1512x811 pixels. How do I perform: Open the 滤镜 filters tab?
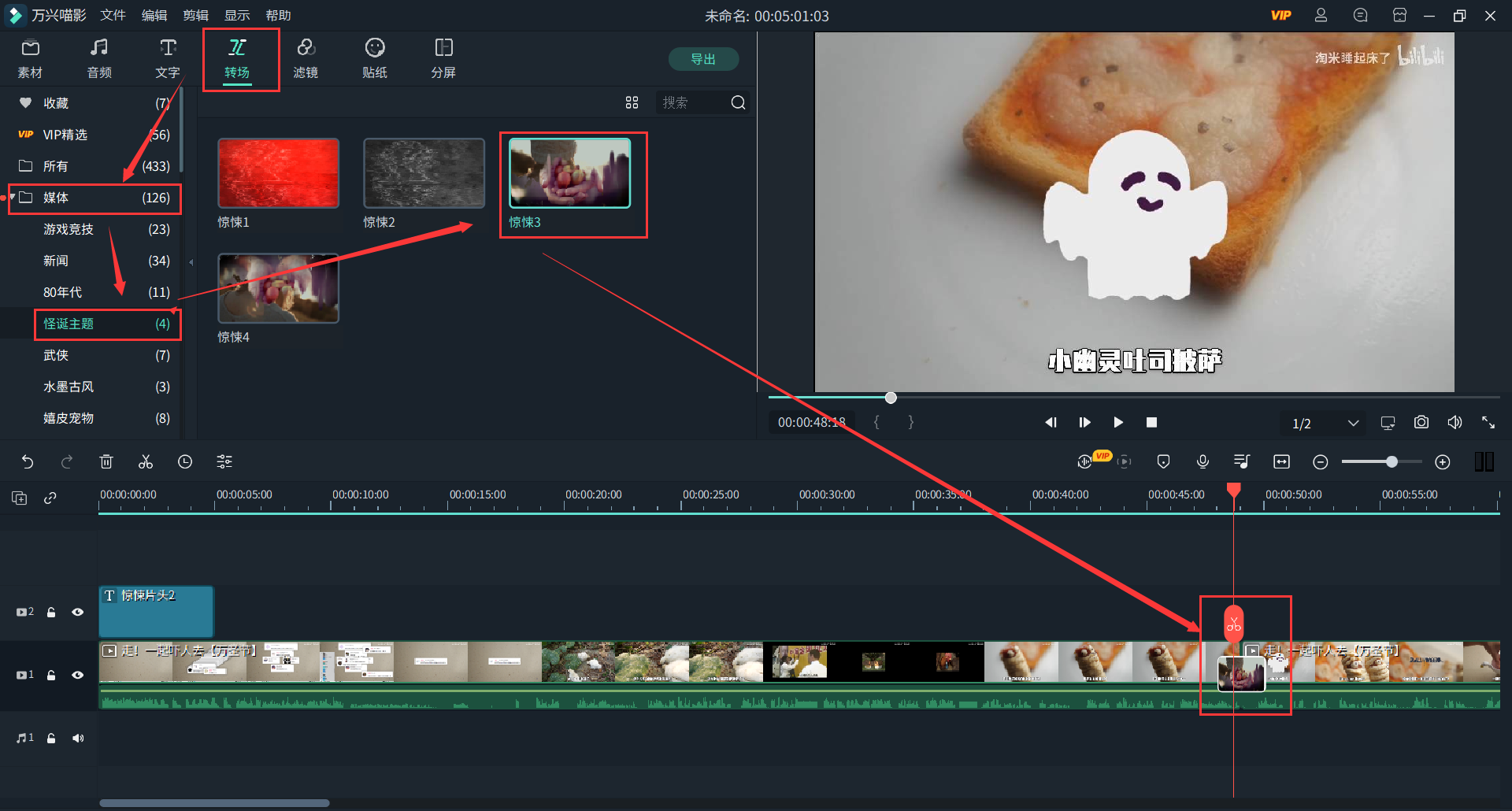tap(306, 58)
